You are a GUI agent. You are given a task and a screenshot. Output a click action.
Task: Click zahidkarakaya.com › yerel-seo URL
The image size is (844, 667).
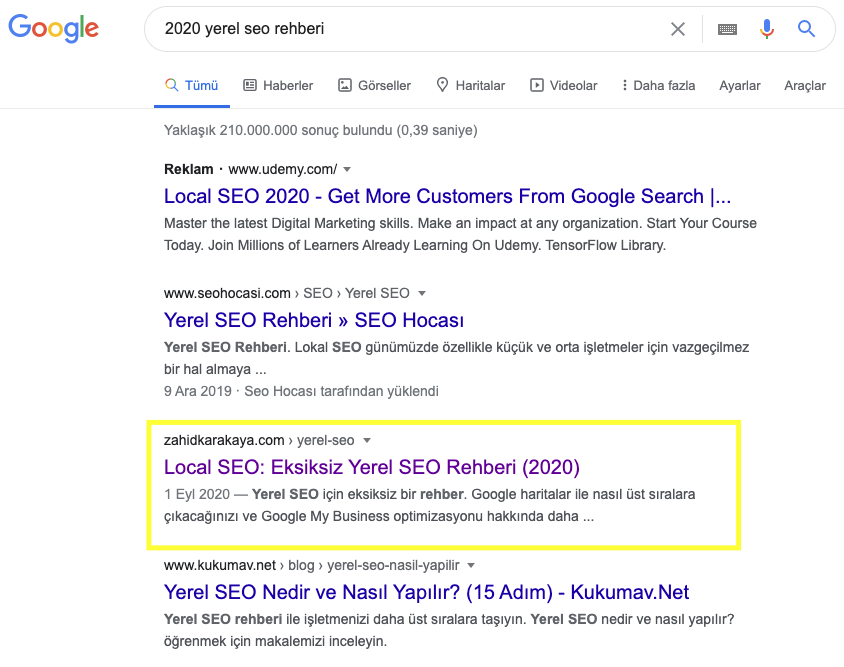[259, 440]
